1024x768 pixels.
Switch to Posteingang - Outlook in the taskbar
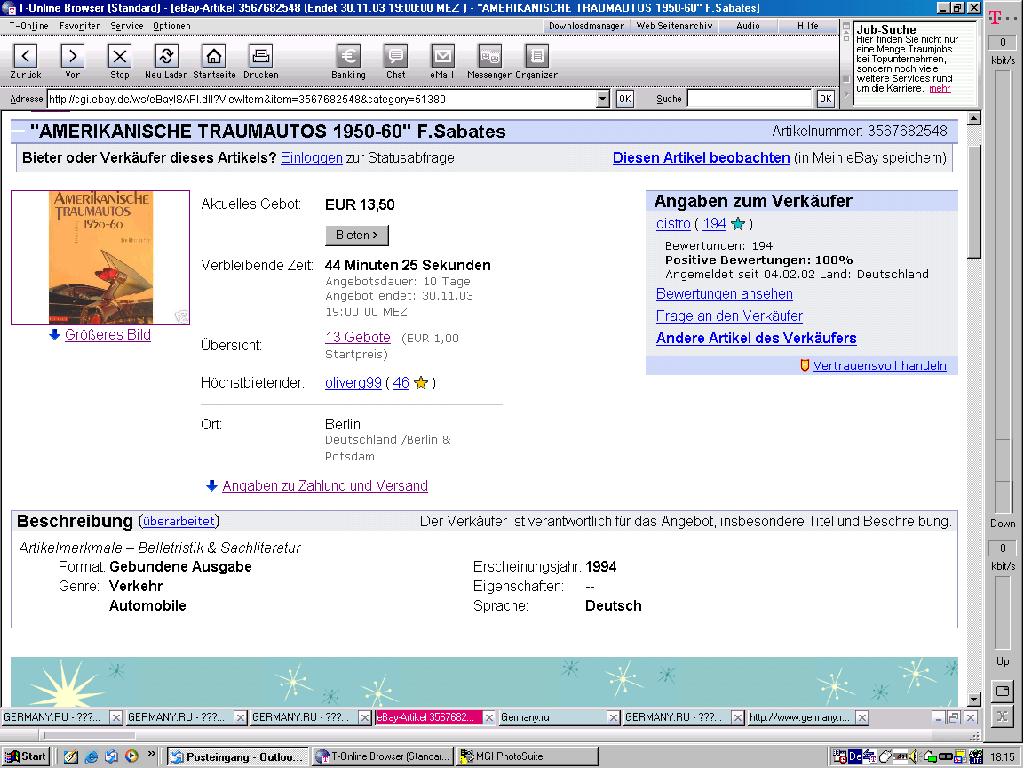point(238,756)
